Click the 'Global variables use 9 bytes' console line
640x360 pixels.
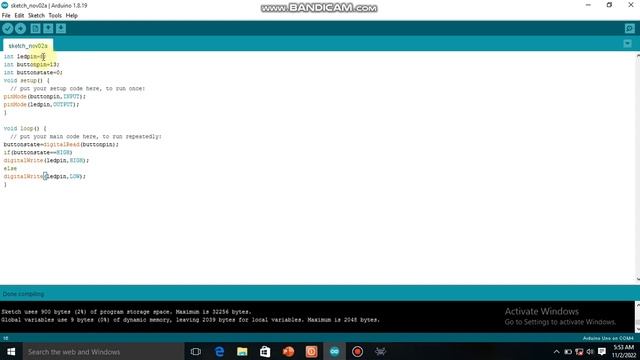(x=190, y=320)
